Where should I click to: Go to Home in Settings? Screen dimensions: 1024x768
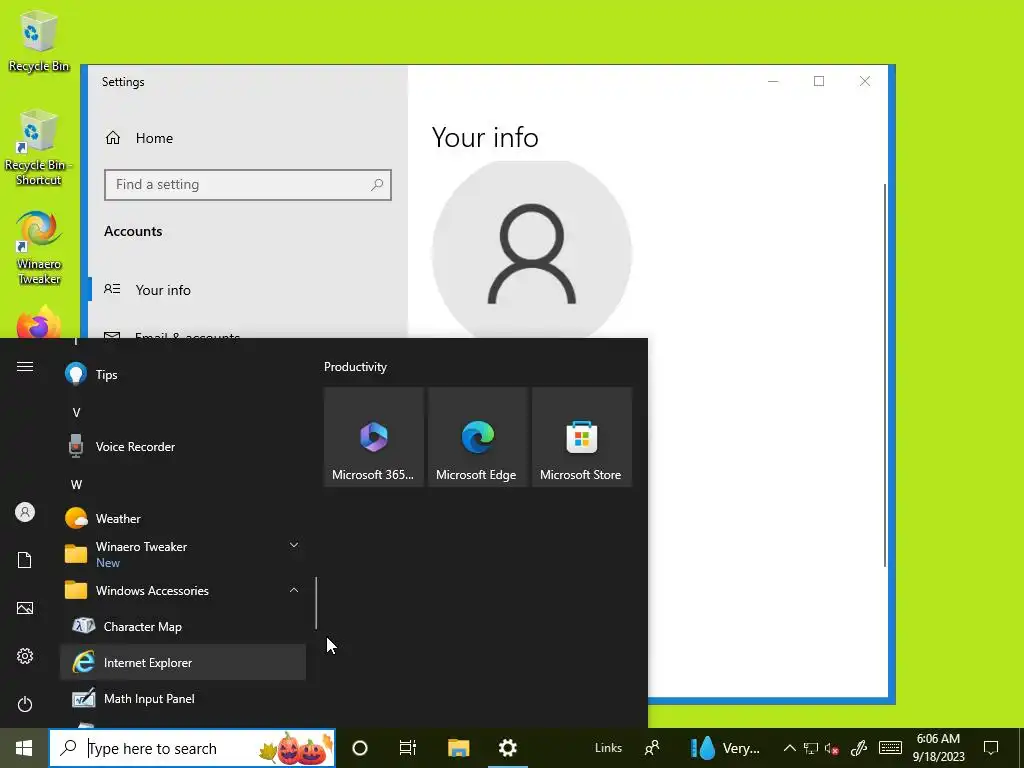247,138
